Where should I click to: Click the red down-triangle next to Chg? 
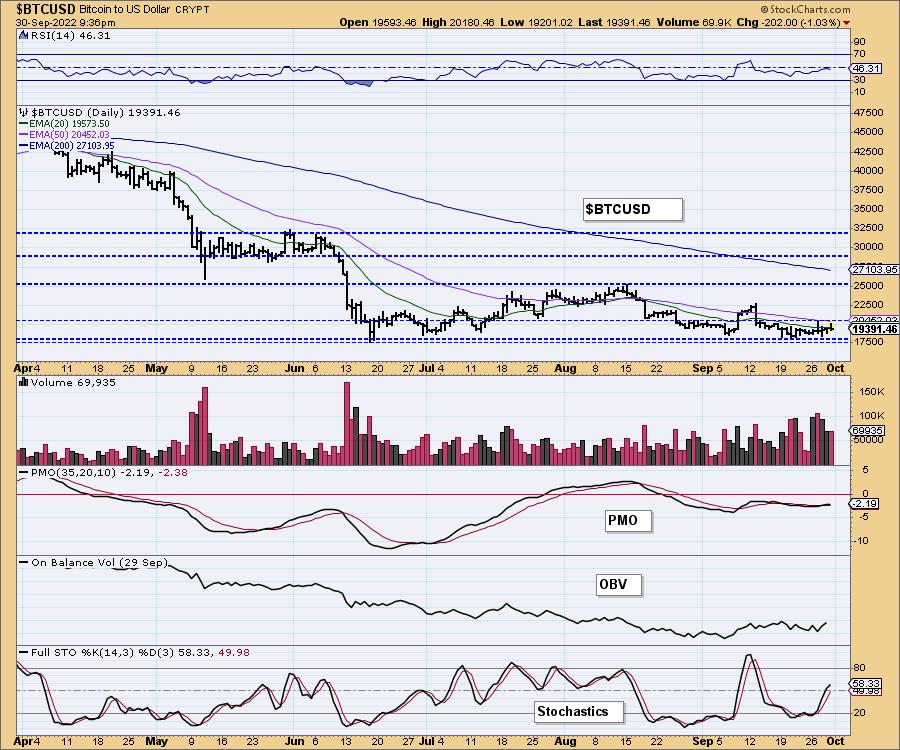[847, 23]
